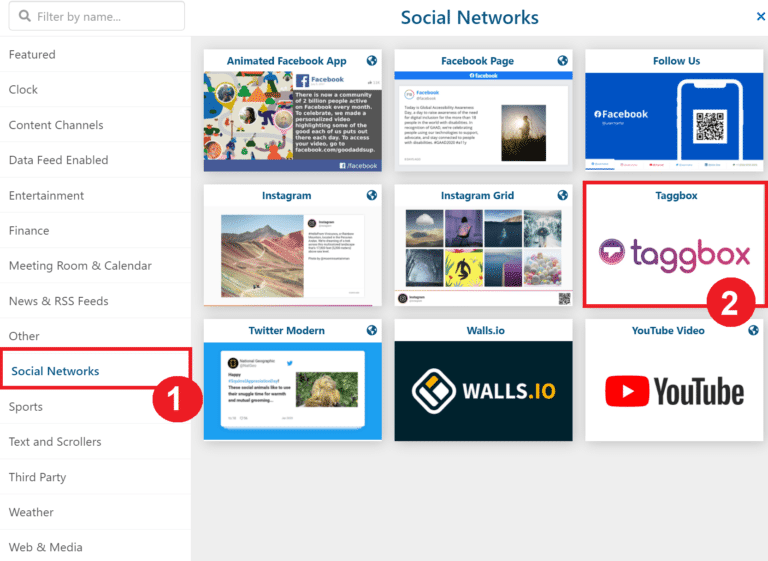Select the Social Networks category
This screenshot has height=561, width=768.
pos(55,371)
